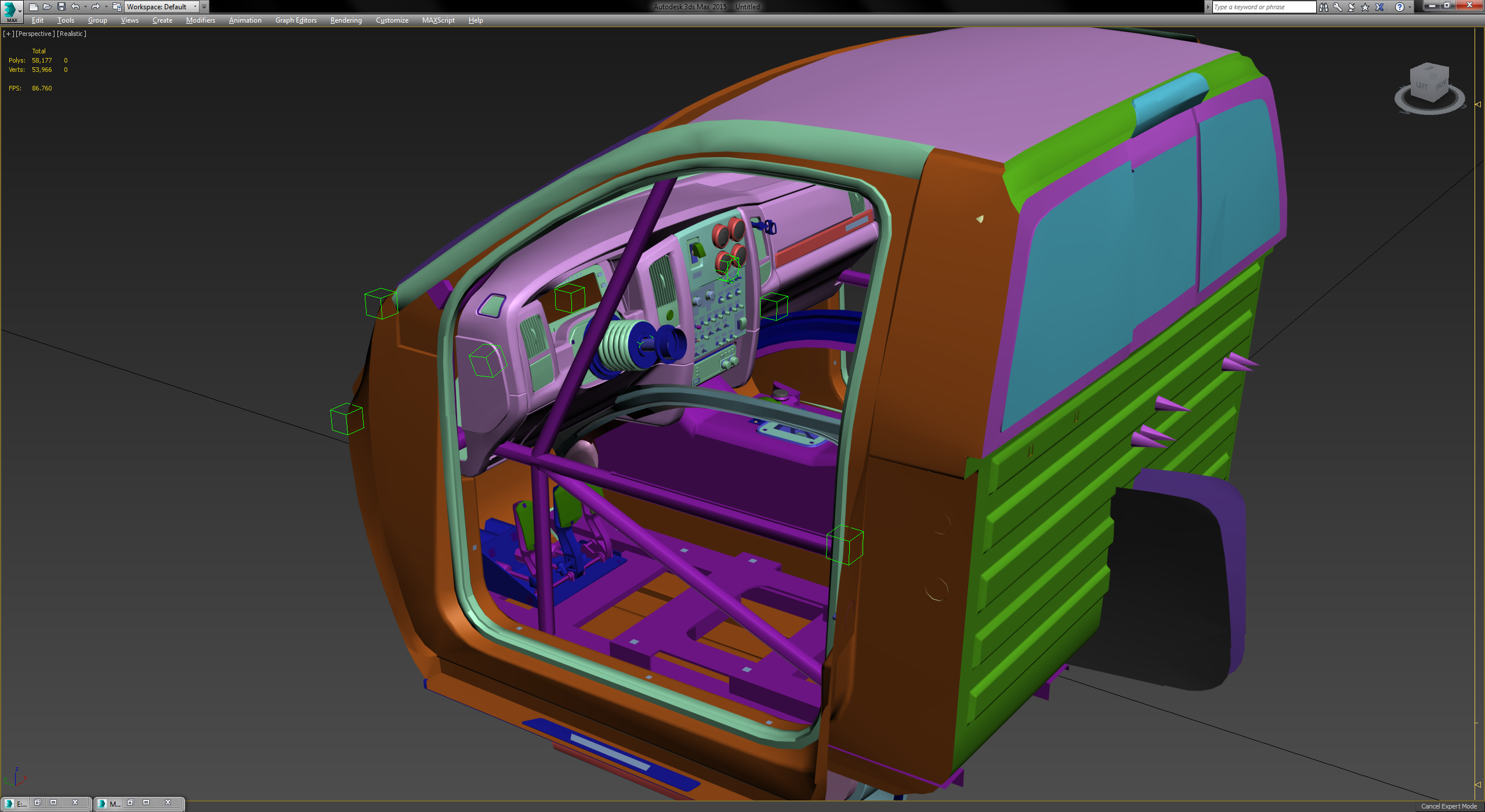Viewport: 1485px width, 812px height.
Task: Expand the Undo history dropdown arrow
Action: (85, 7)
